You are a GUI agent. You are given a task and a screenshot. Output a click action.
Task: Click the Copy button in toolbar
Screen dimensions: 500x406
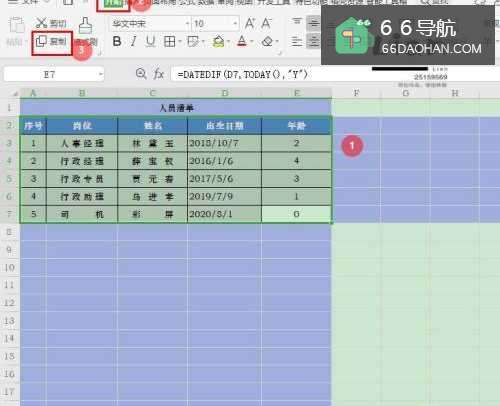(x=51, y=42)
